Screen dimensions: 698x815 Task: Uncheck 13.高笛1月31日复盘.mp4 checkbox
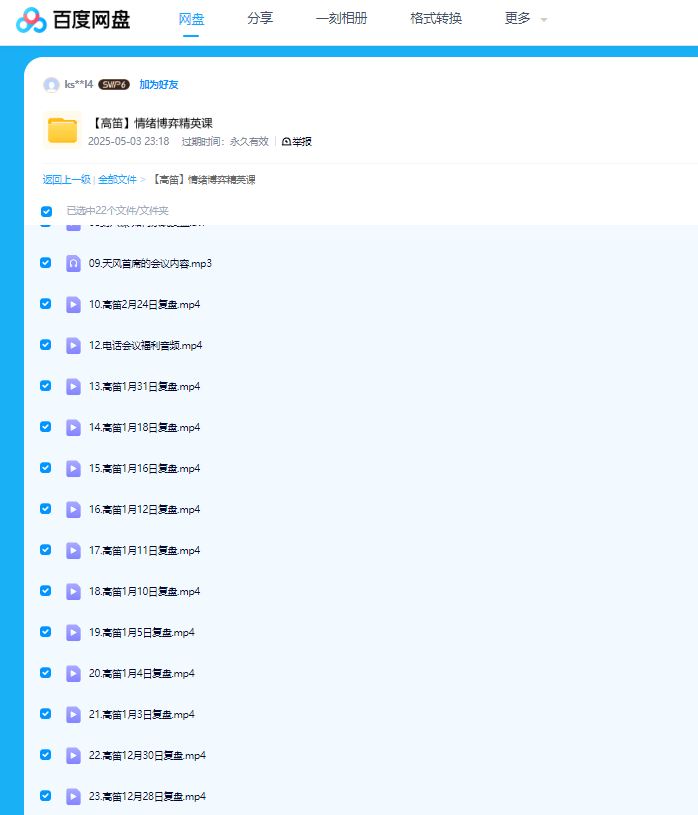46,386
